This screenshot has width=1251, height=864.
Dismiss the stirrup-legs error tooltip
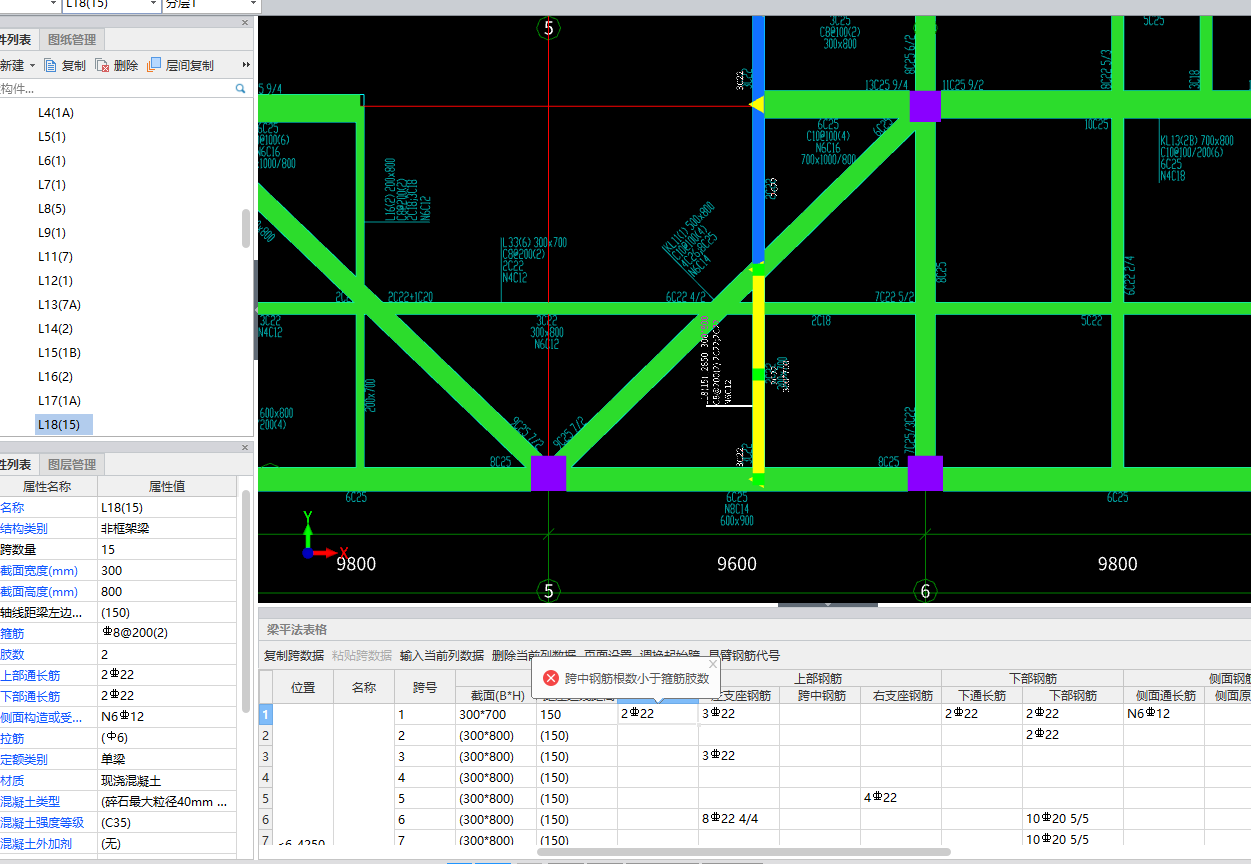[x=713, y=663]
